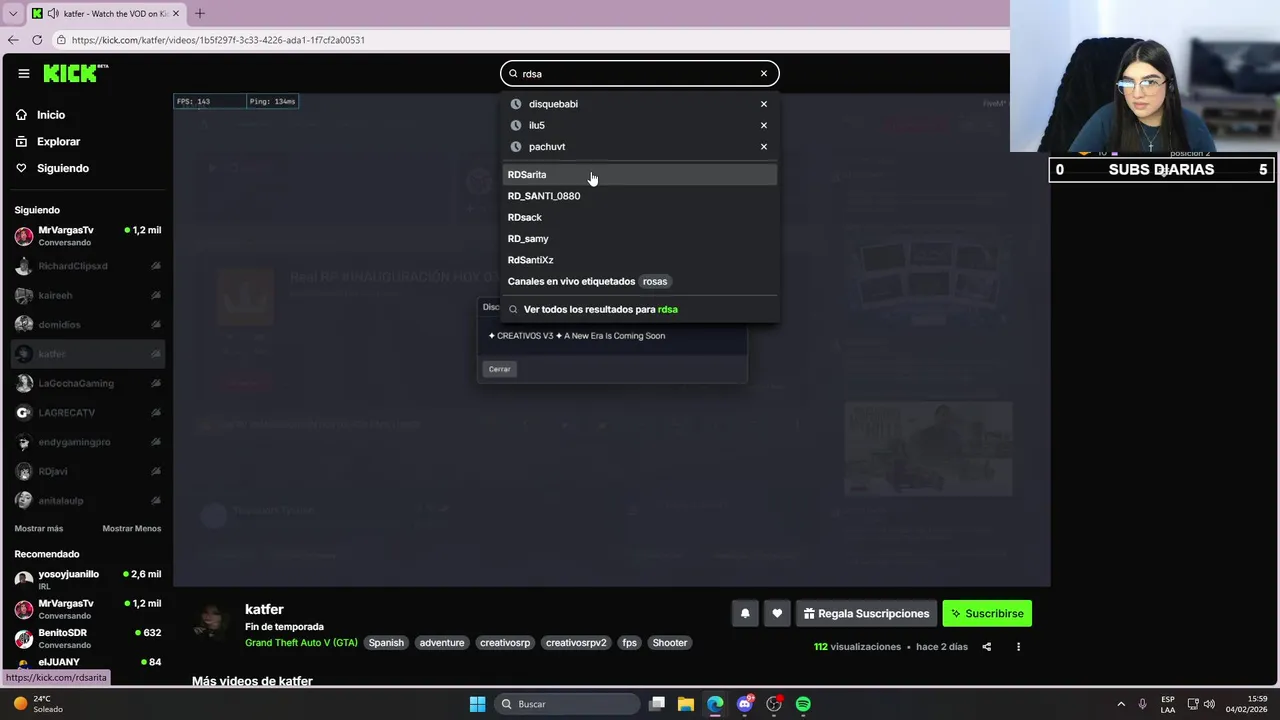This screenshot has width=1280, height=720.
Task: Go back in the browser
Action: pos(13,40)
